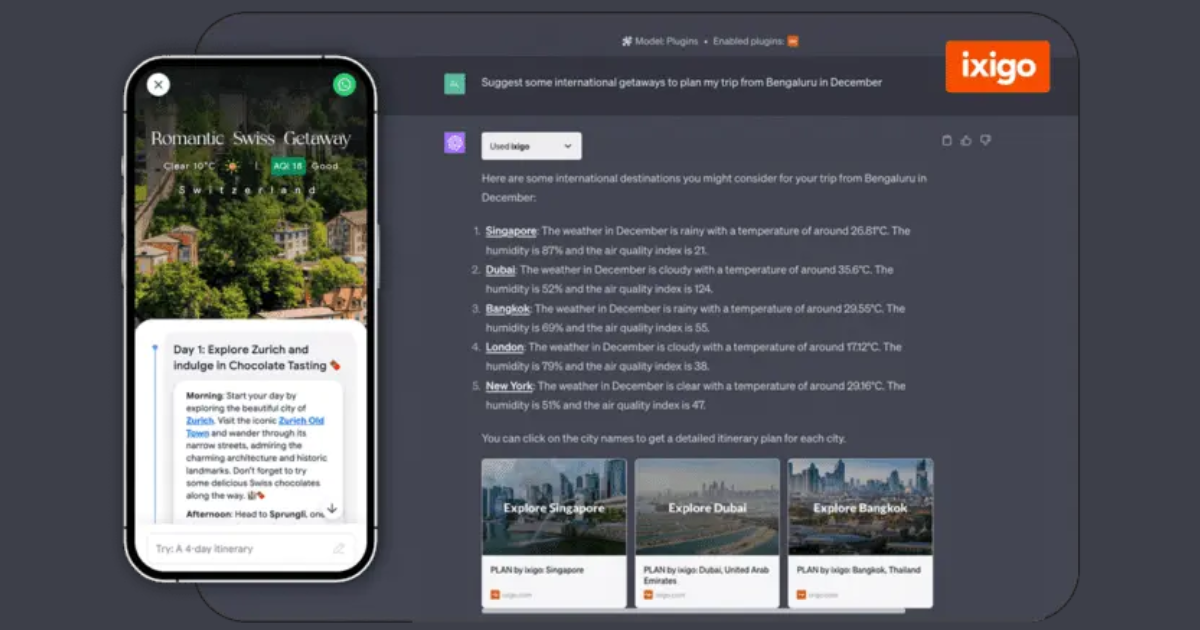Click the 'Day 1: Explore Zurich' heading
The width and height of the screenshot is (1200, 630).
point(257,358)
